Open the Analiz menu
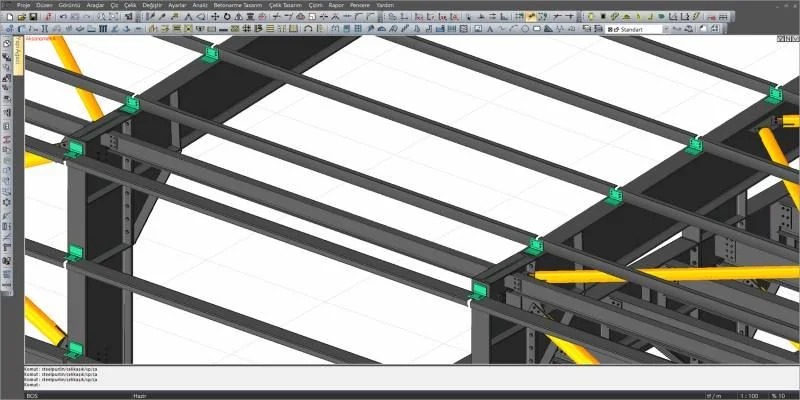The image size is (800, 400). [x=200, y=5]
